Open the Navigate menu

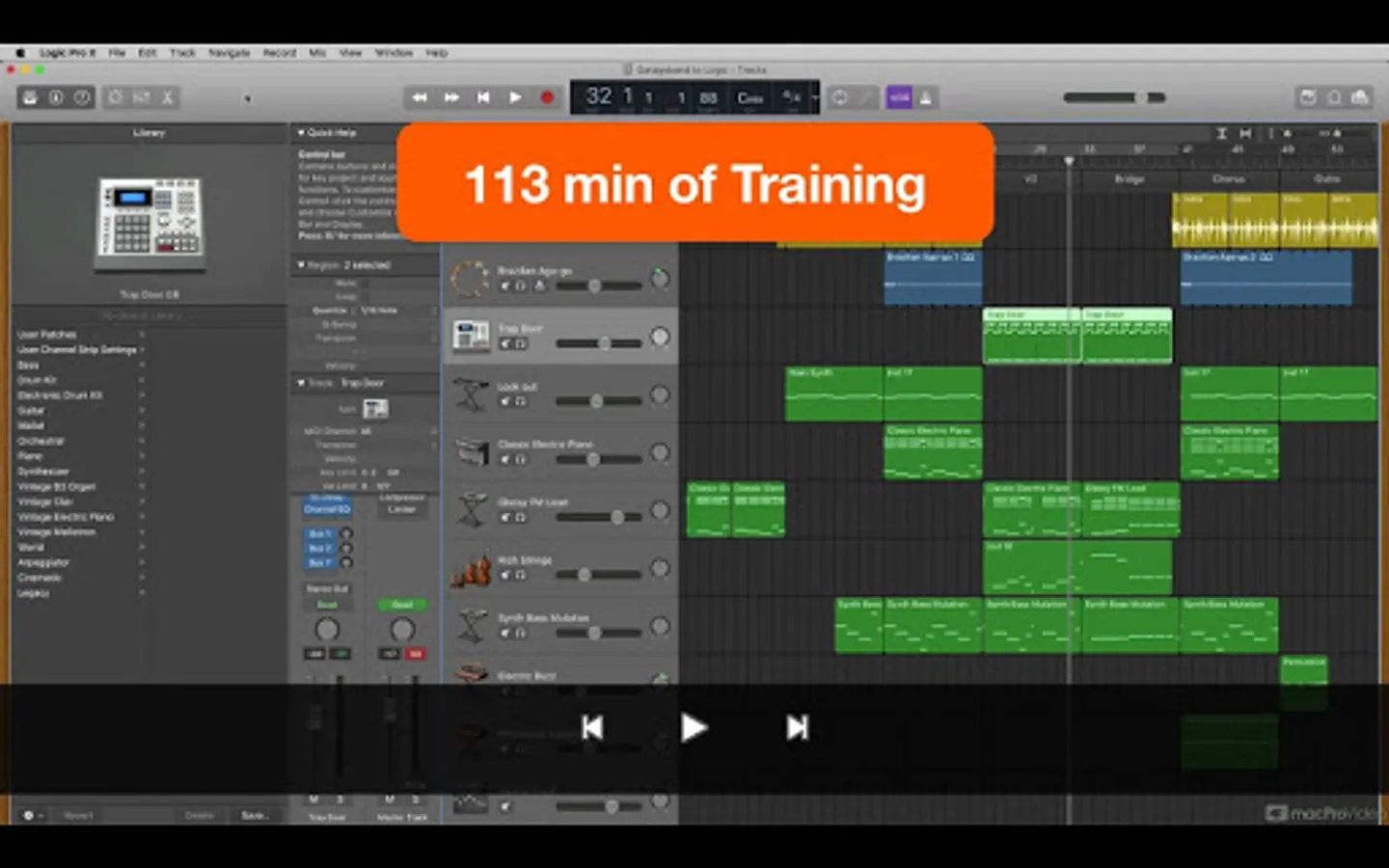(x=230, y=53)
